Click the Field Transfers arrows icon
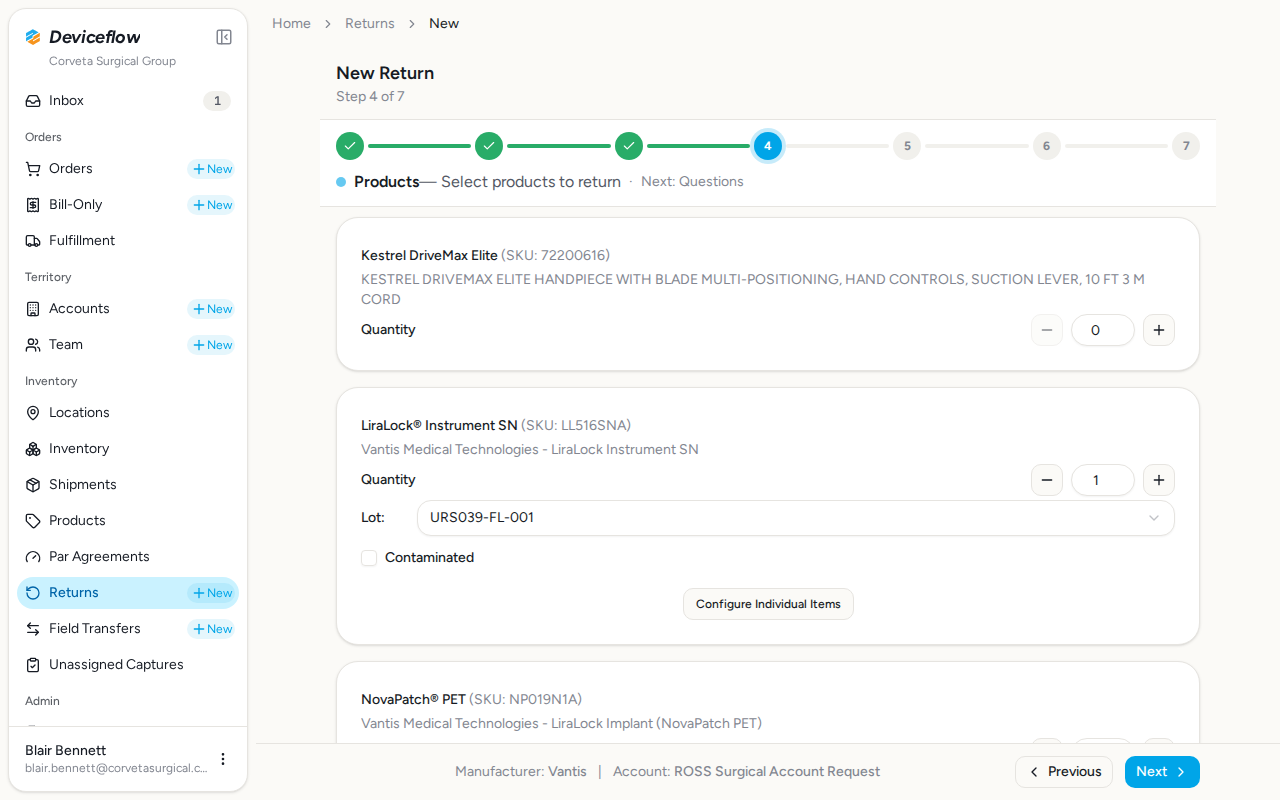Viewport: 1280px width, 800px height. click(33, 629)
